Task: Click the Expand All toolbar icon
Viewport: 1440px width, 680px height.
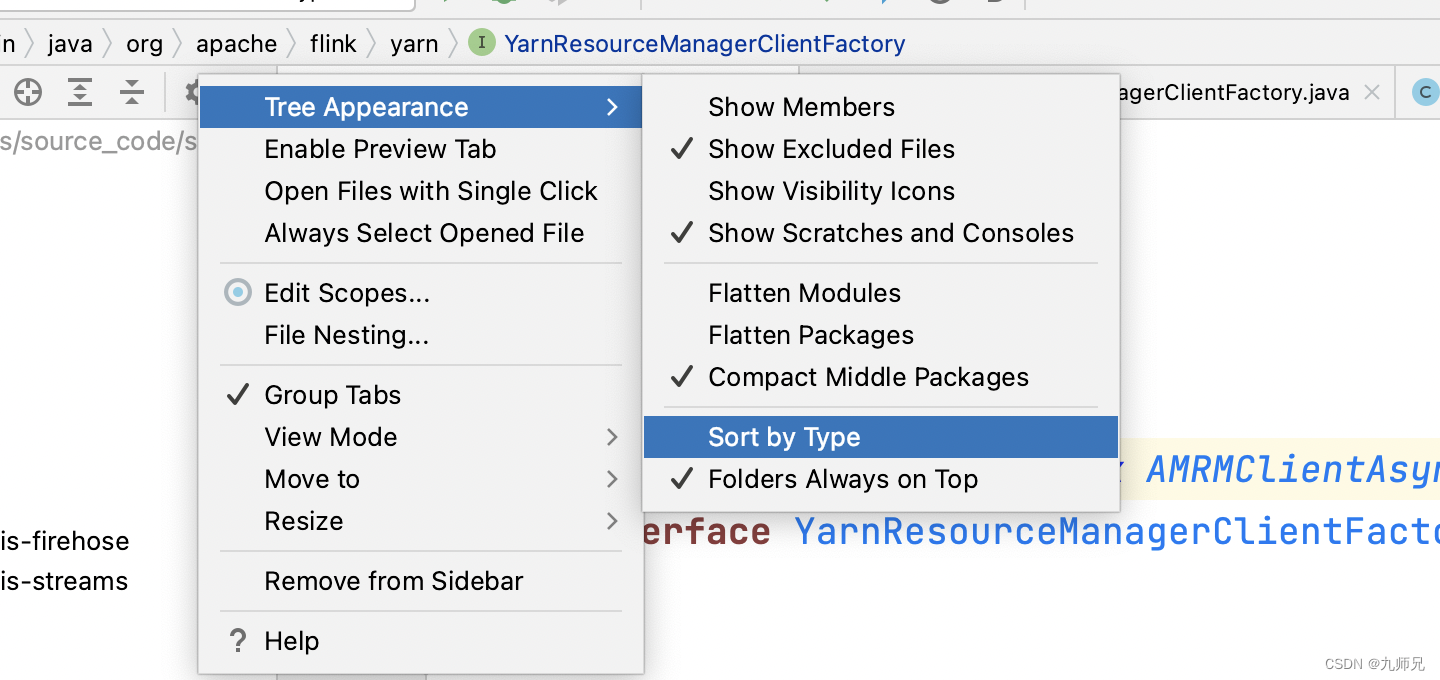Action: tap(80, 93)
